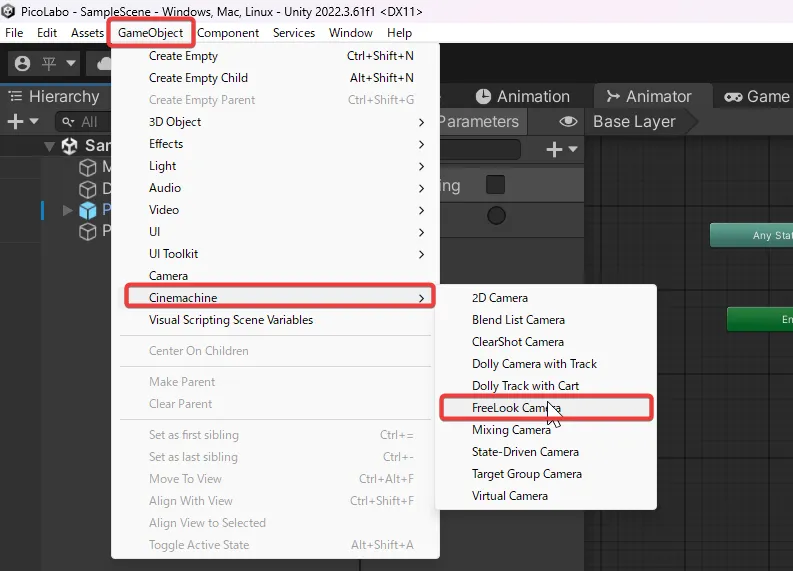Select FreeLook Camera
Screen dimensions: 793x571
coord(546,408)
